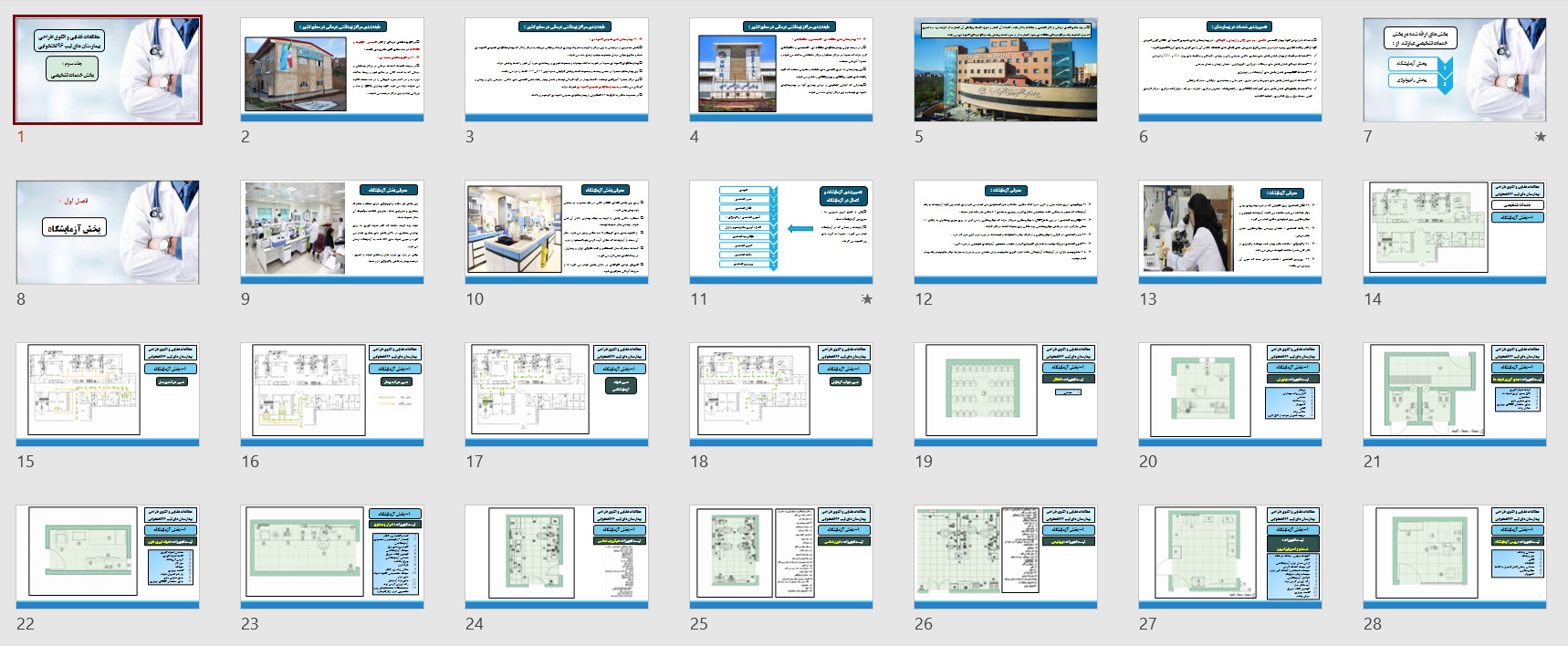Screen dimensions: 1568x646
Task: Click the transition star icon under slide 7
Action: [x=1540, y=137]
